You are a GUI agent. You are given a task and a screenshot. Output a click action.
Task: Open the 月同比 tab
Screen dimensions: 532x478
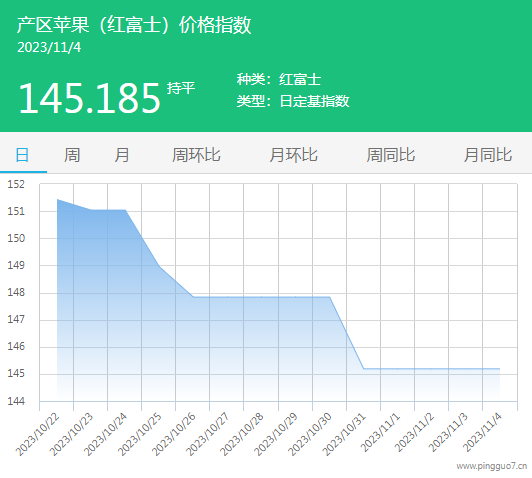[x=488, y=155]
